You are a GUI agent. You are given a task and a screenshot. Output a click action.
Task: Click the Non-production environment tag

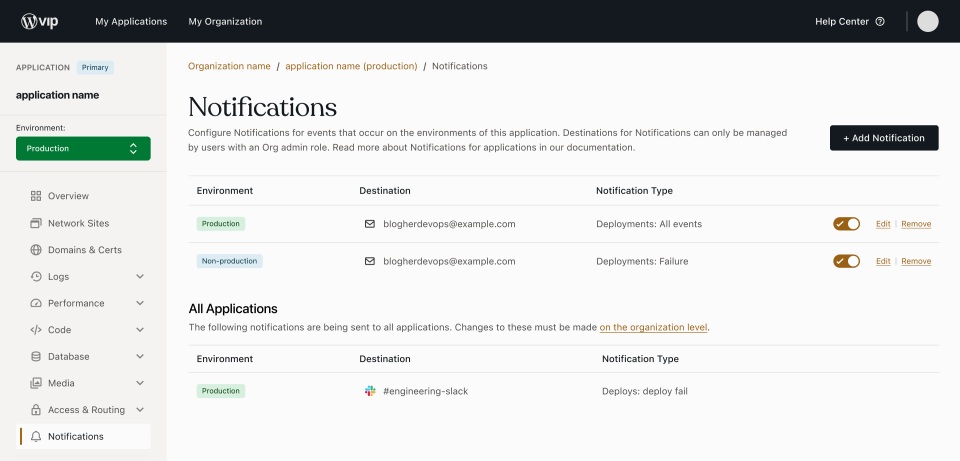pos(230,261)
